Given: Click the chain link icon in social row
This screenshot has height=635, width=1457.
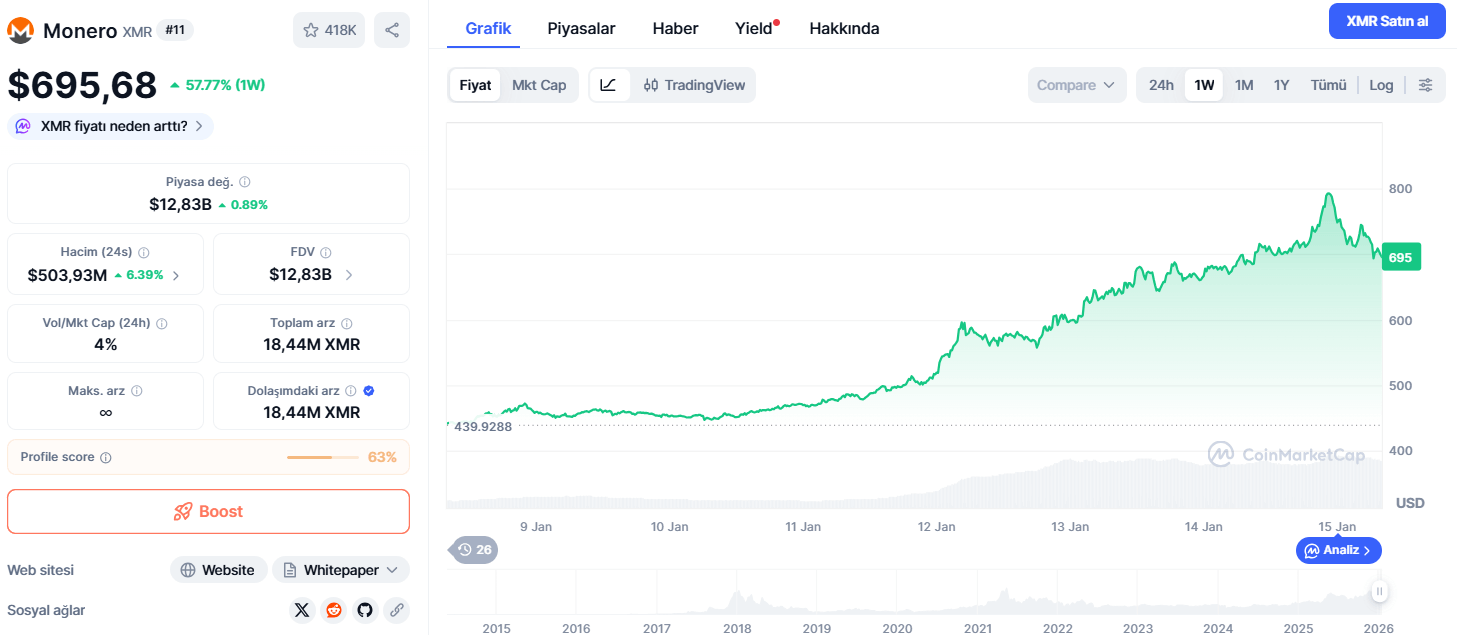Looking at the screenshot, I should [397, 610].
